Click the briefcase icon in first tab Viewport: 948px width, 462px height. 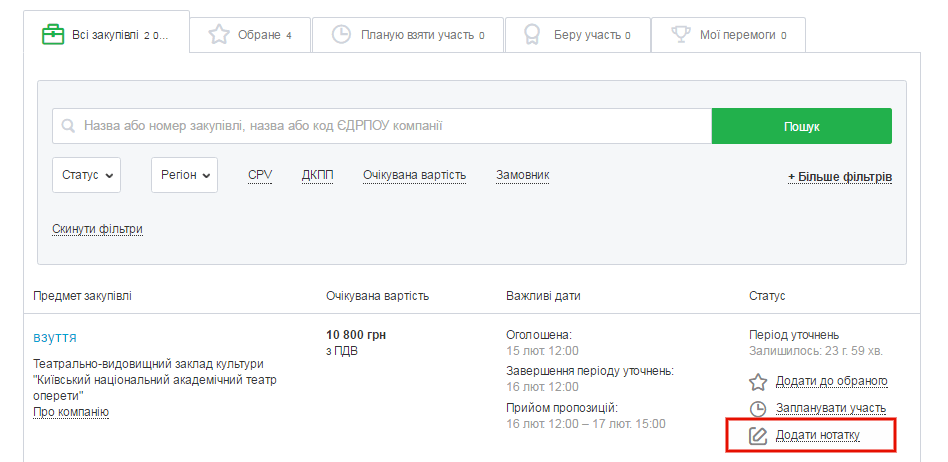pos(52,34)
